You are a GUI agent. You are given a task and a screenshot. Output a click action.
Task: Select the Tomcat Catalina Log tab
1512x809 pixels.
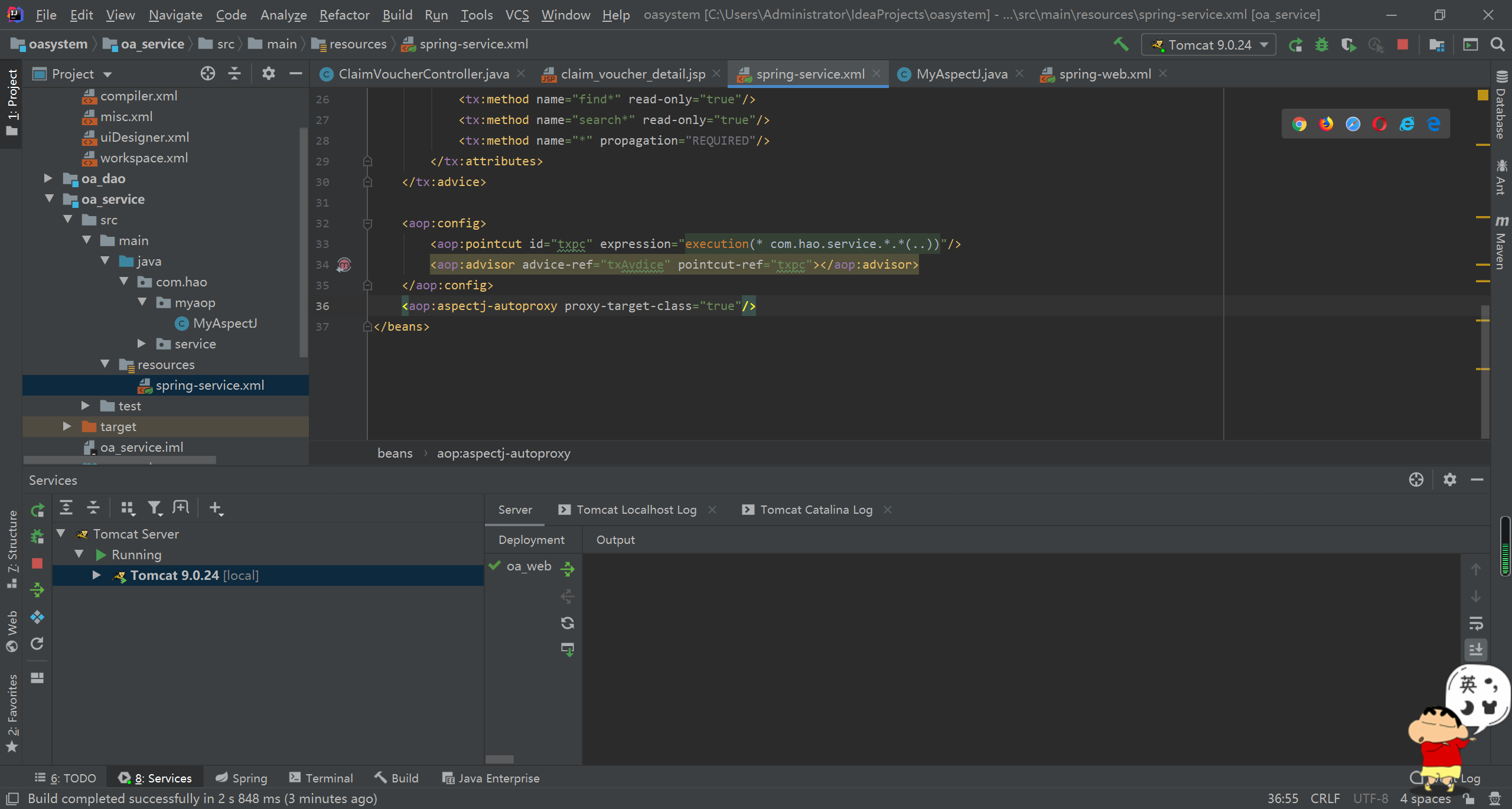coord(815,509)
